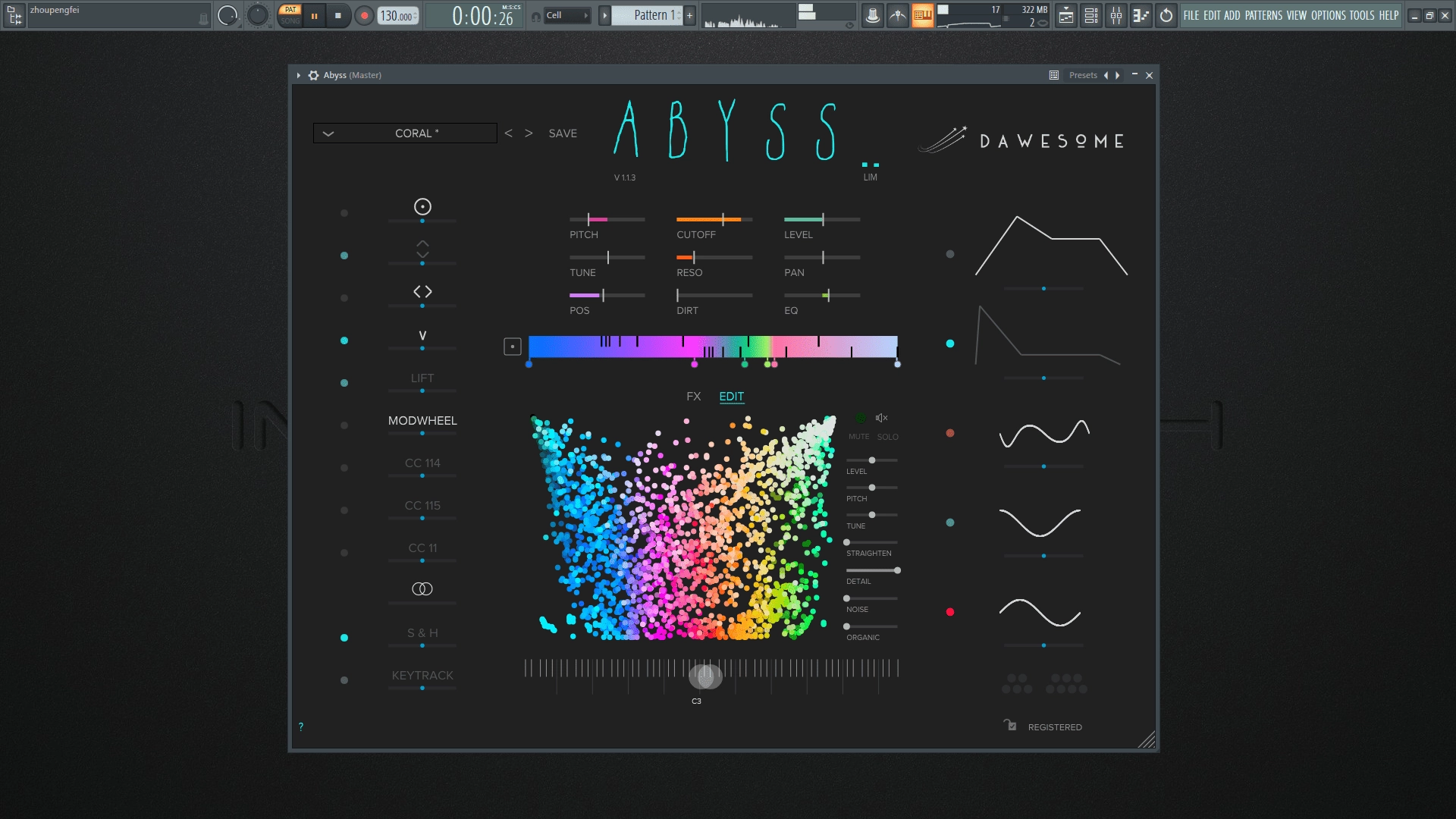
Task: Click the record button
Action: (x=364, y=15)
